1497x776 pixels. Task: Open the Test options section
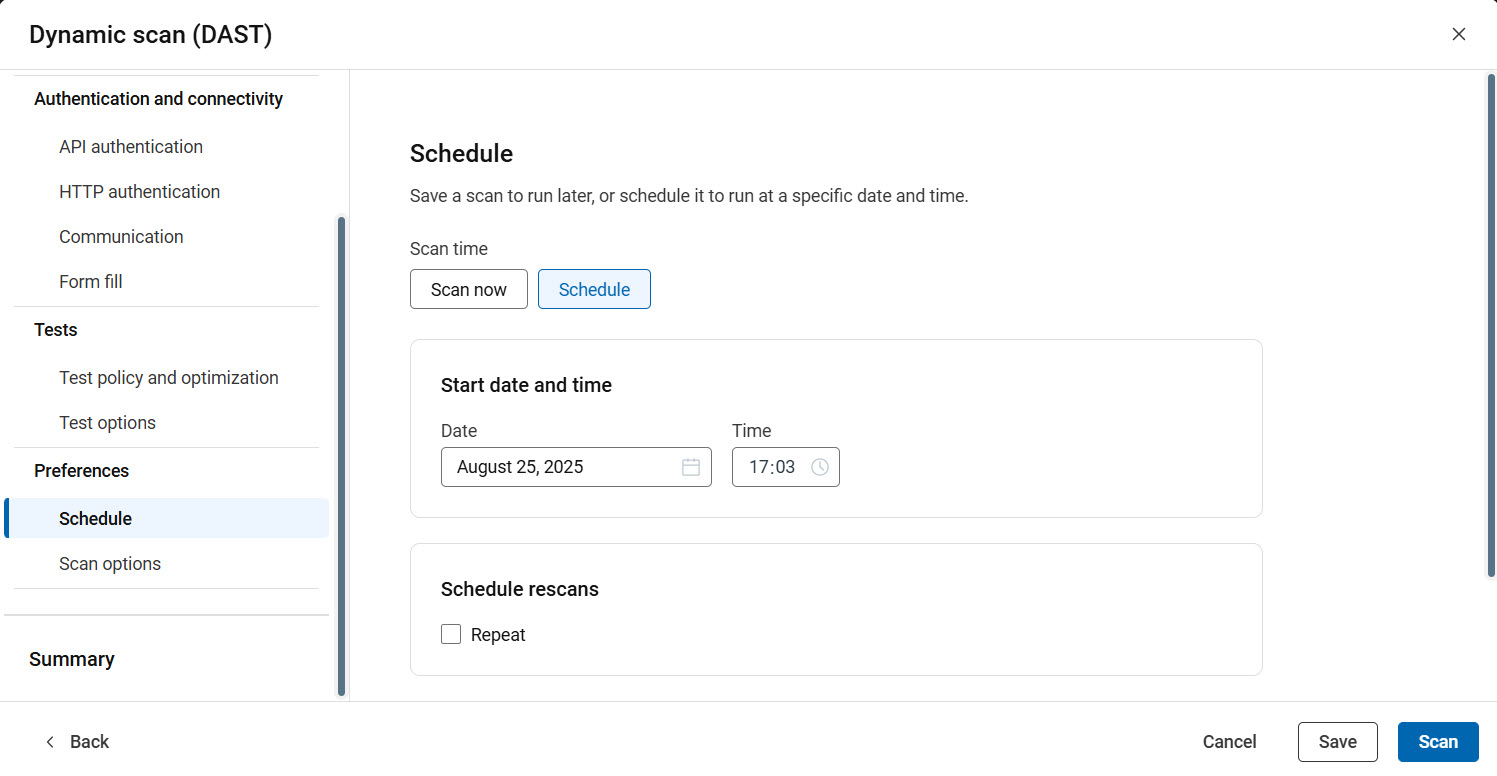coord(107,422)
